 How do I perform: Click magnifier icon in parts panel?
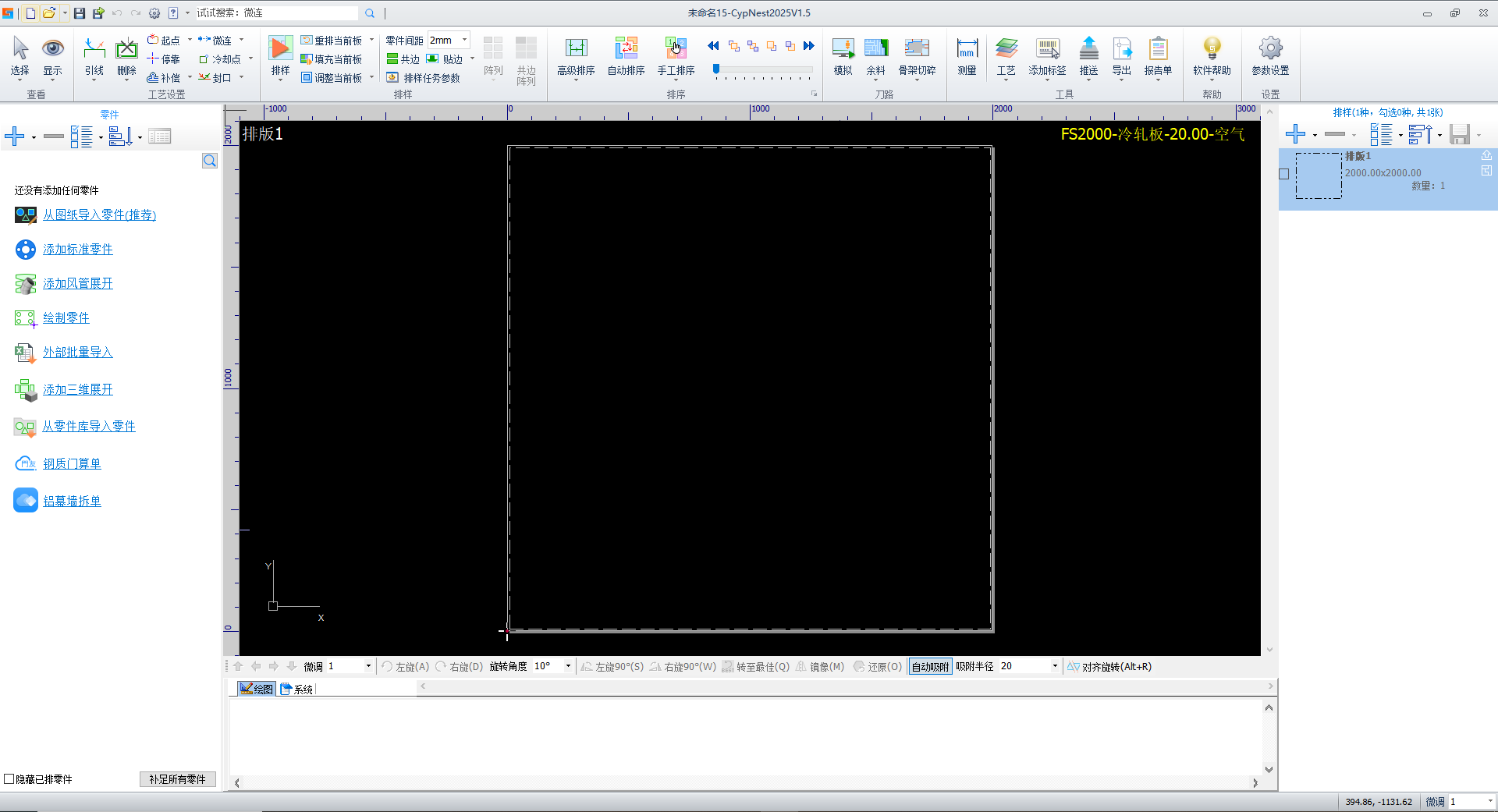tap(209, 161)
